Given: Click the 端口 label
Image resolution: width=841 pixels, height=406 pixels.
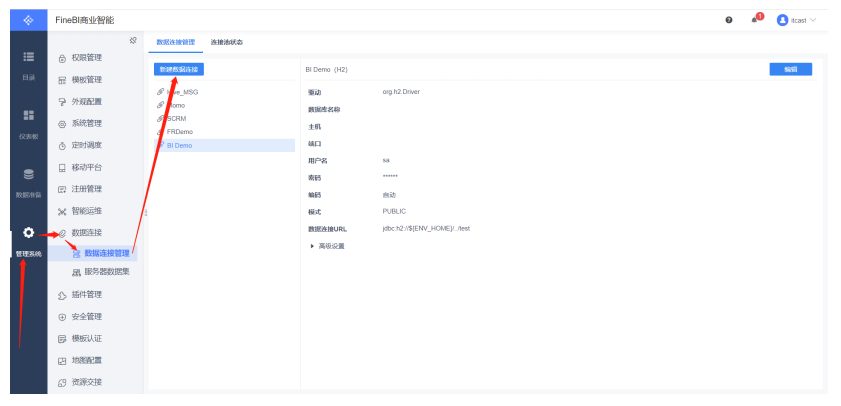Looking at the screenshot, I should pos(314,144).
